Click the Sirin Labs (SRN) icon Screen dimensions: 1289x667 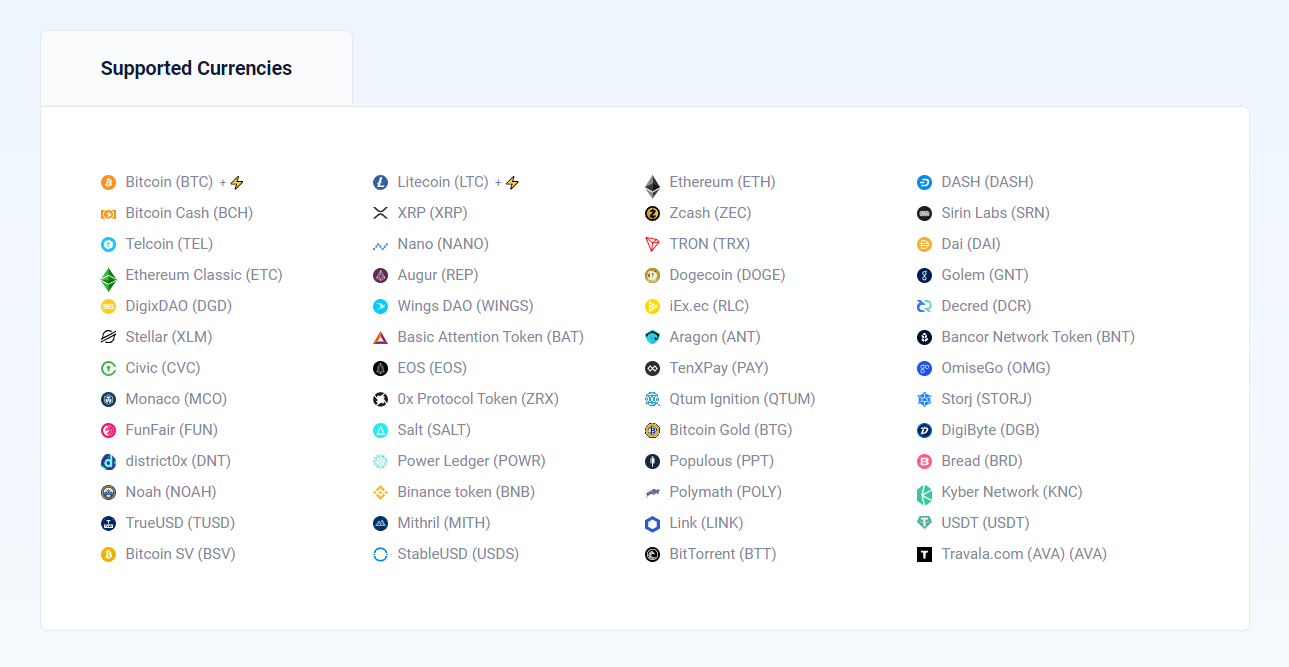[924, 214]
